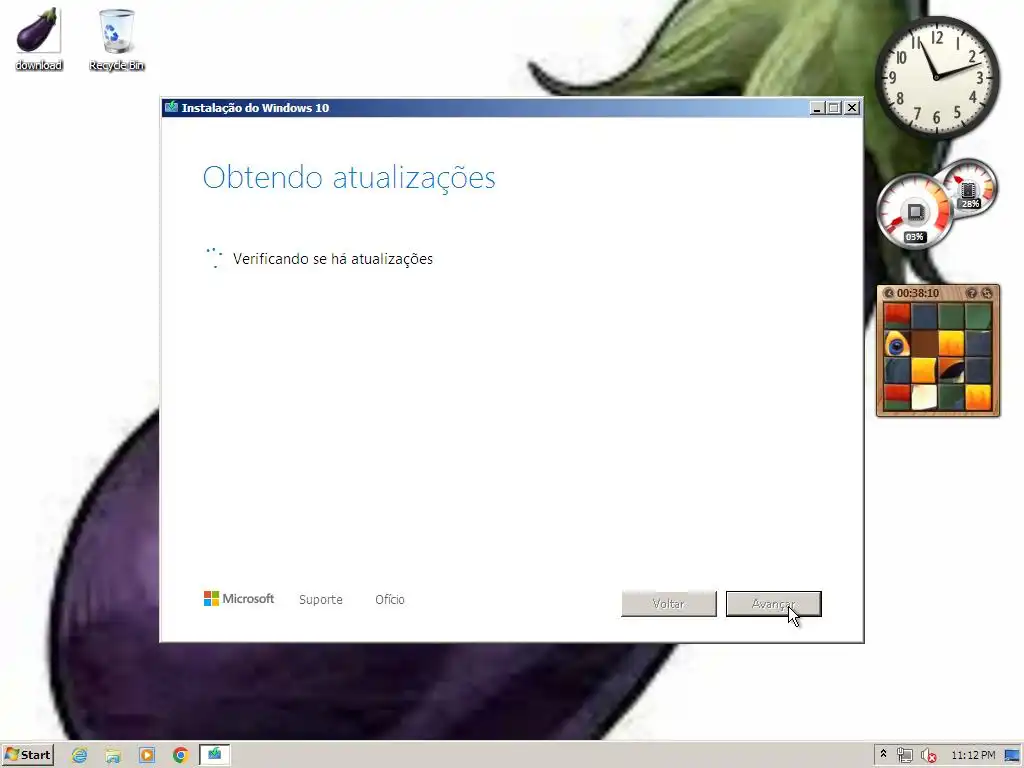Open the clock showing 11:12 PM

tap(973, 756)
